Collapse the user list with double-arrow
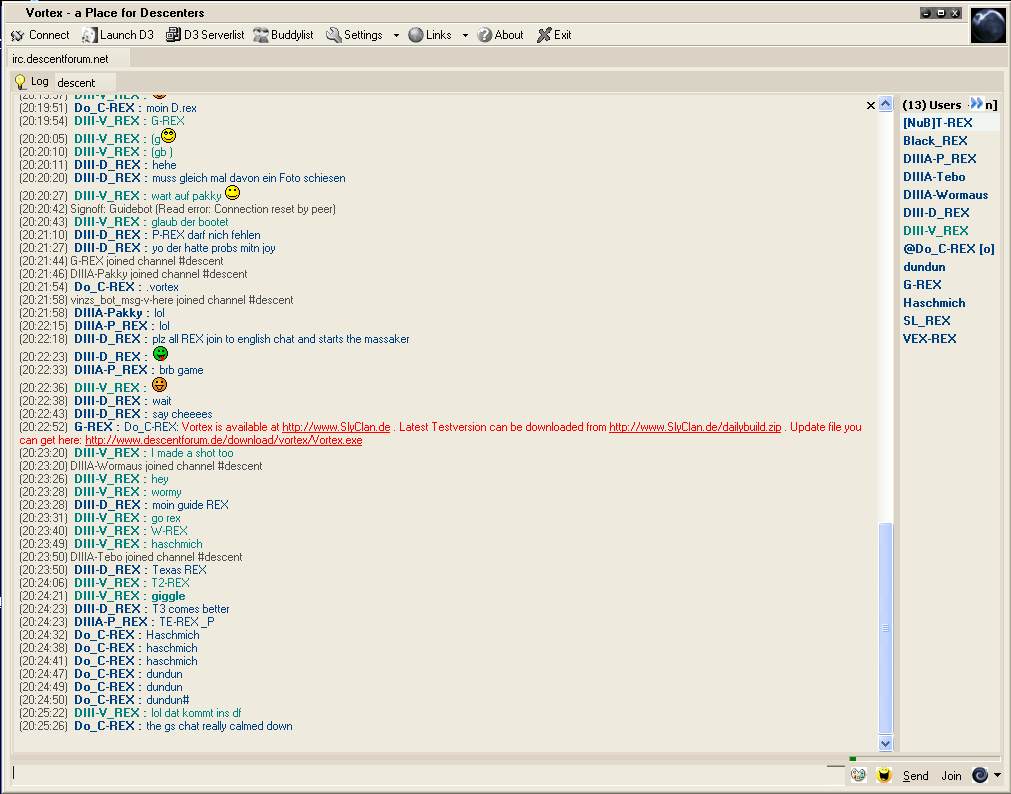Image resolution: width=1011 pixels, height=794 pixels. pyautogui.click(x=976, y=104)
